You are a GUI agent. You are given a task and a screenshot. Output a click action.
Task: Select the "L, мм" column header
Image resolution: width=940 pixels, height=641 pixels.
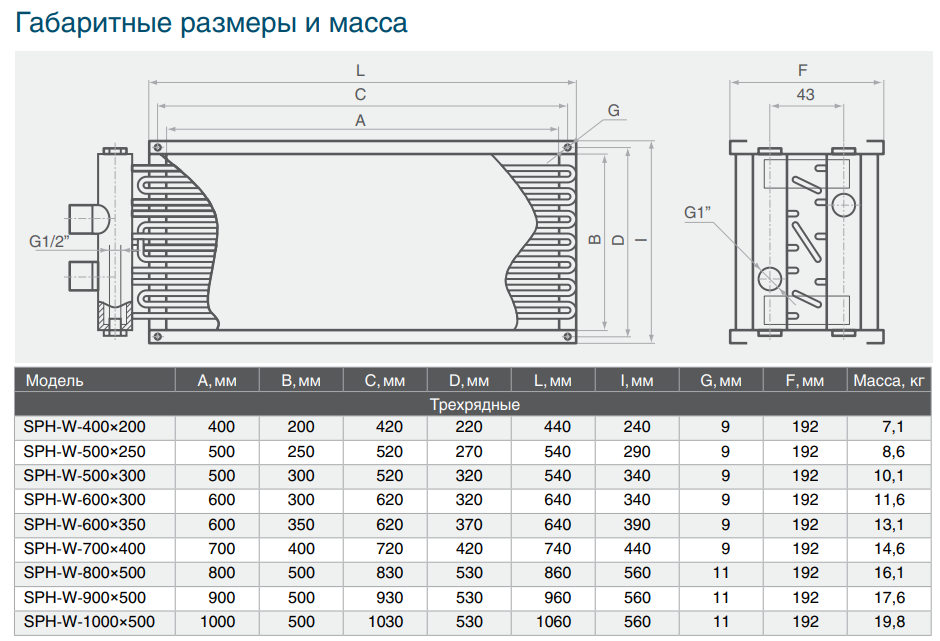[x=553, y=380]
